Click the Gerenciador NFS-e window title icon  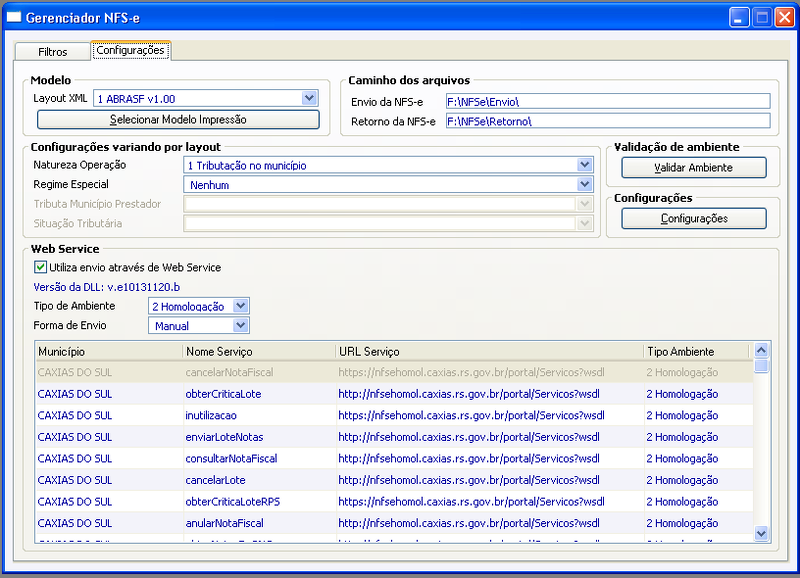click(14, 17)
